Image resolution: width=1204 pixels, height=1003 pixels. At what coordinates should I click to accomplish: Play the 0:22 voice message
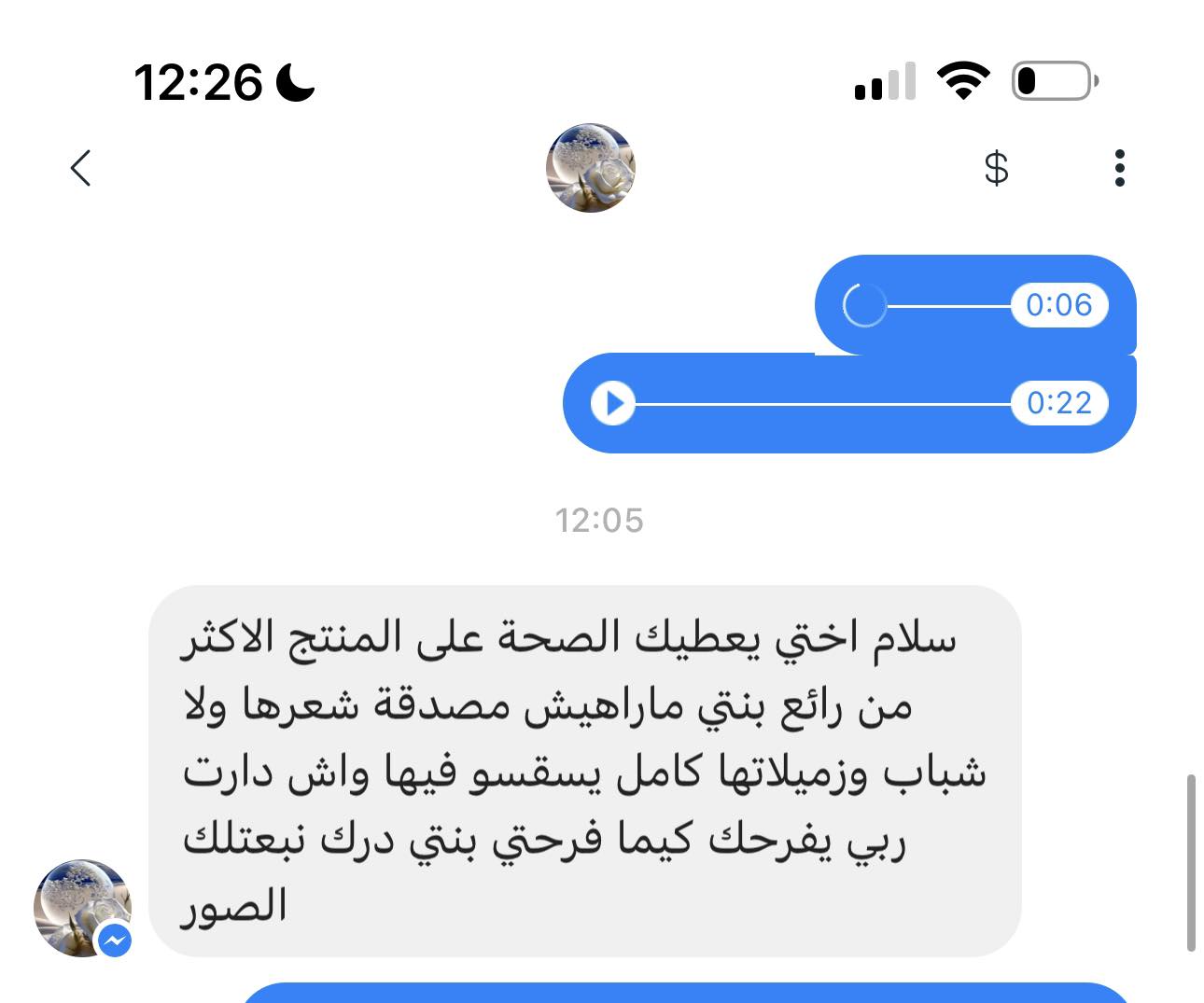[x=613, y=404]
